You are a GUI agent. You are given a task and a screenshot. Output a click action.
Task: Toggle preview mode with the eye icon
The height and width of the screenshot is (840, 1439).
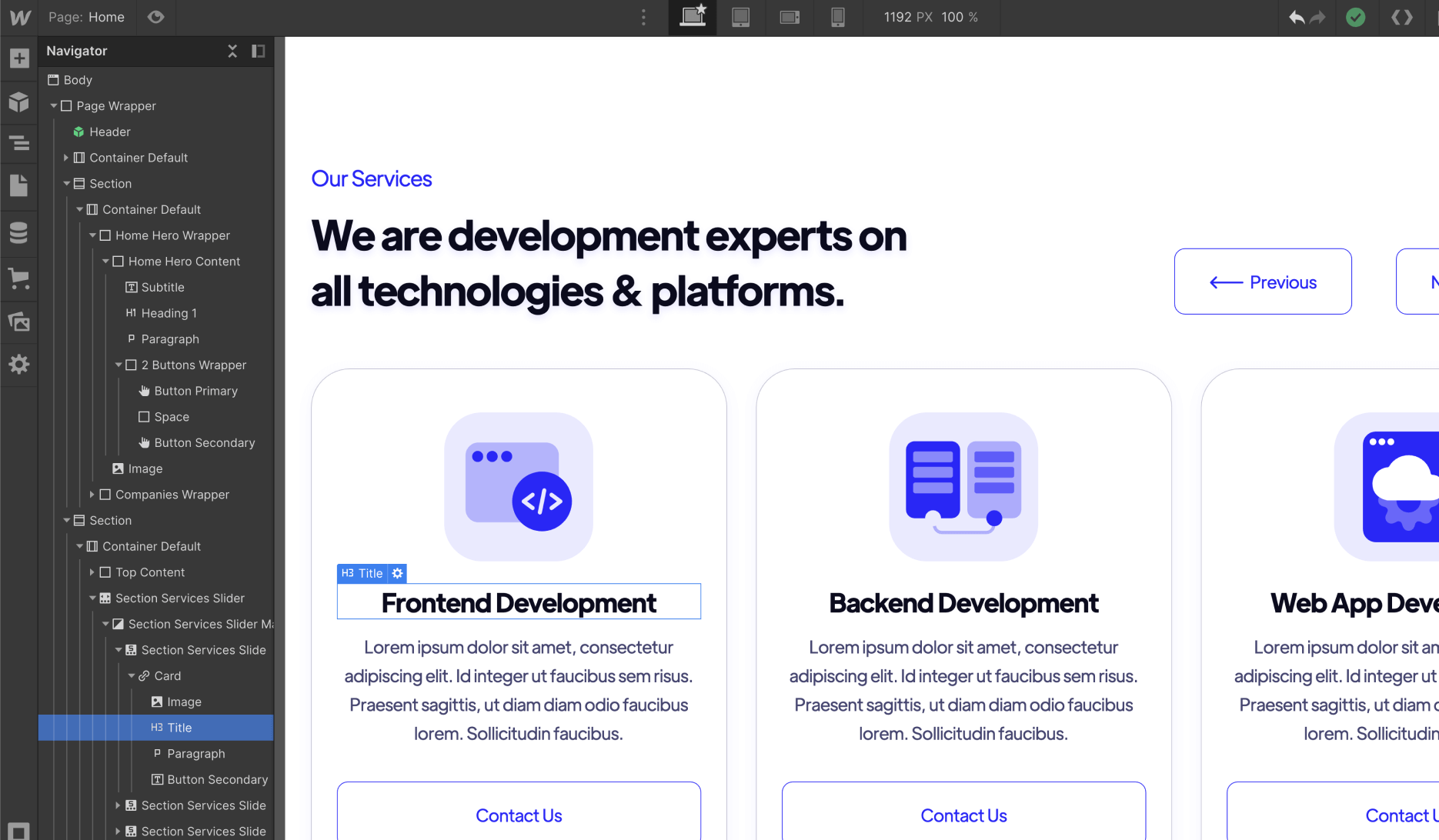point(156,17)
